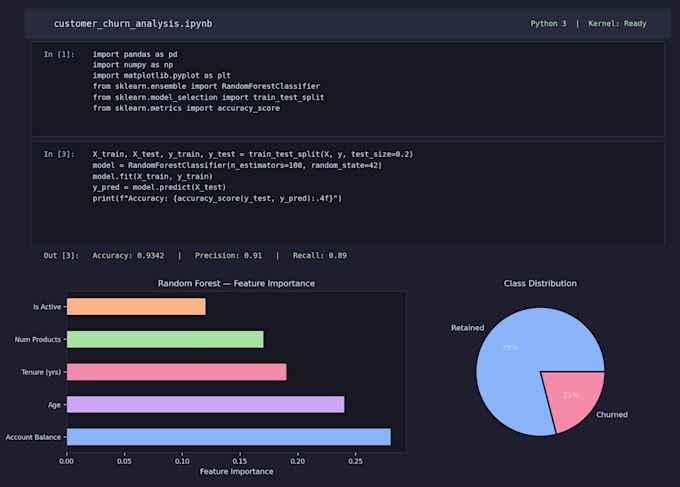The height and width of the screenshot is (487, 680).
Task: Click the 0.05 x-axis tick label
Action: (124, 461)
